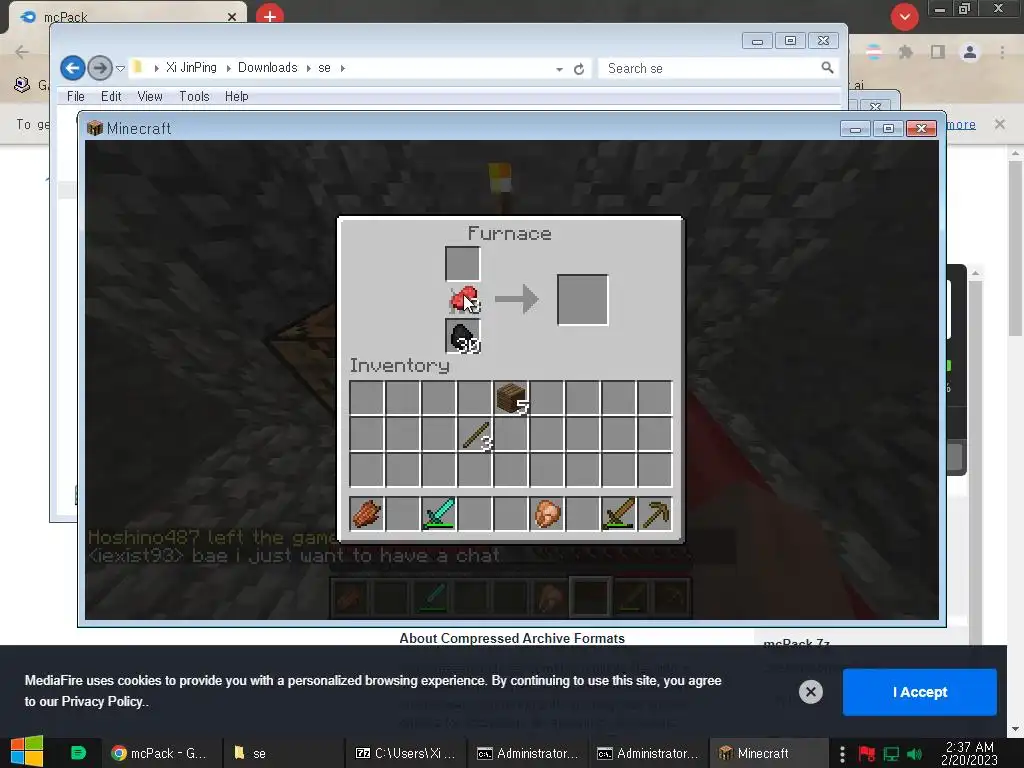This screenshot has width=1024, height=768.
Task: Go forward in the file explorer
Action: click(99, 68)
